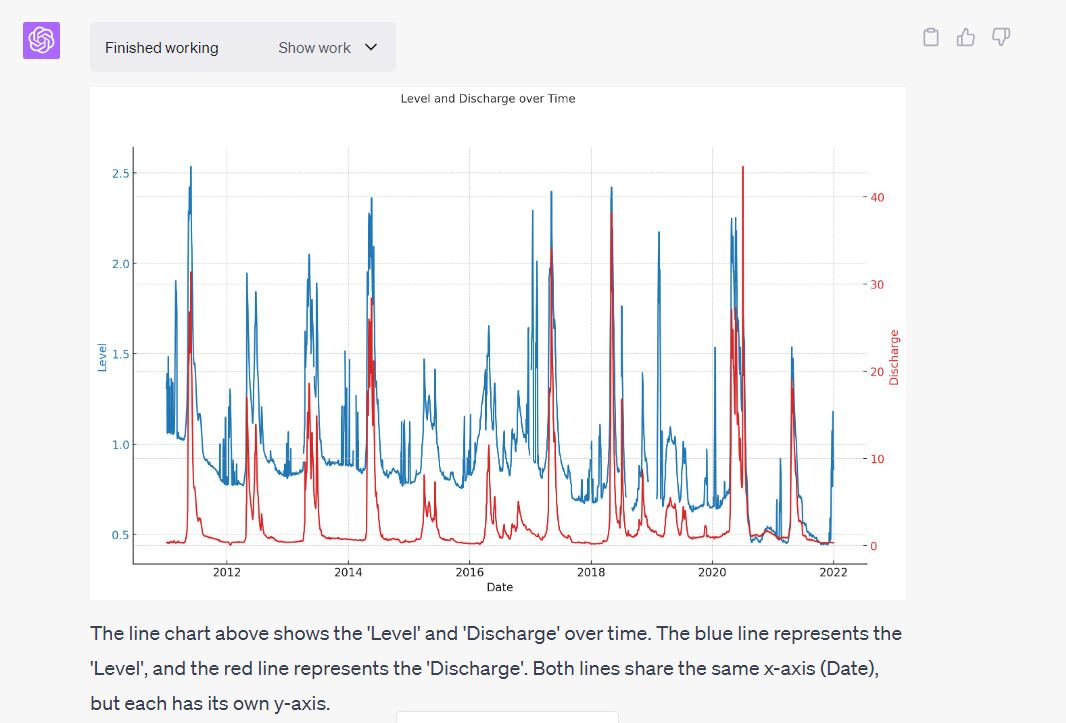Click the ChatGPT logo avatar
Viewport: 1066px width, 723px height.
point(42,40)
